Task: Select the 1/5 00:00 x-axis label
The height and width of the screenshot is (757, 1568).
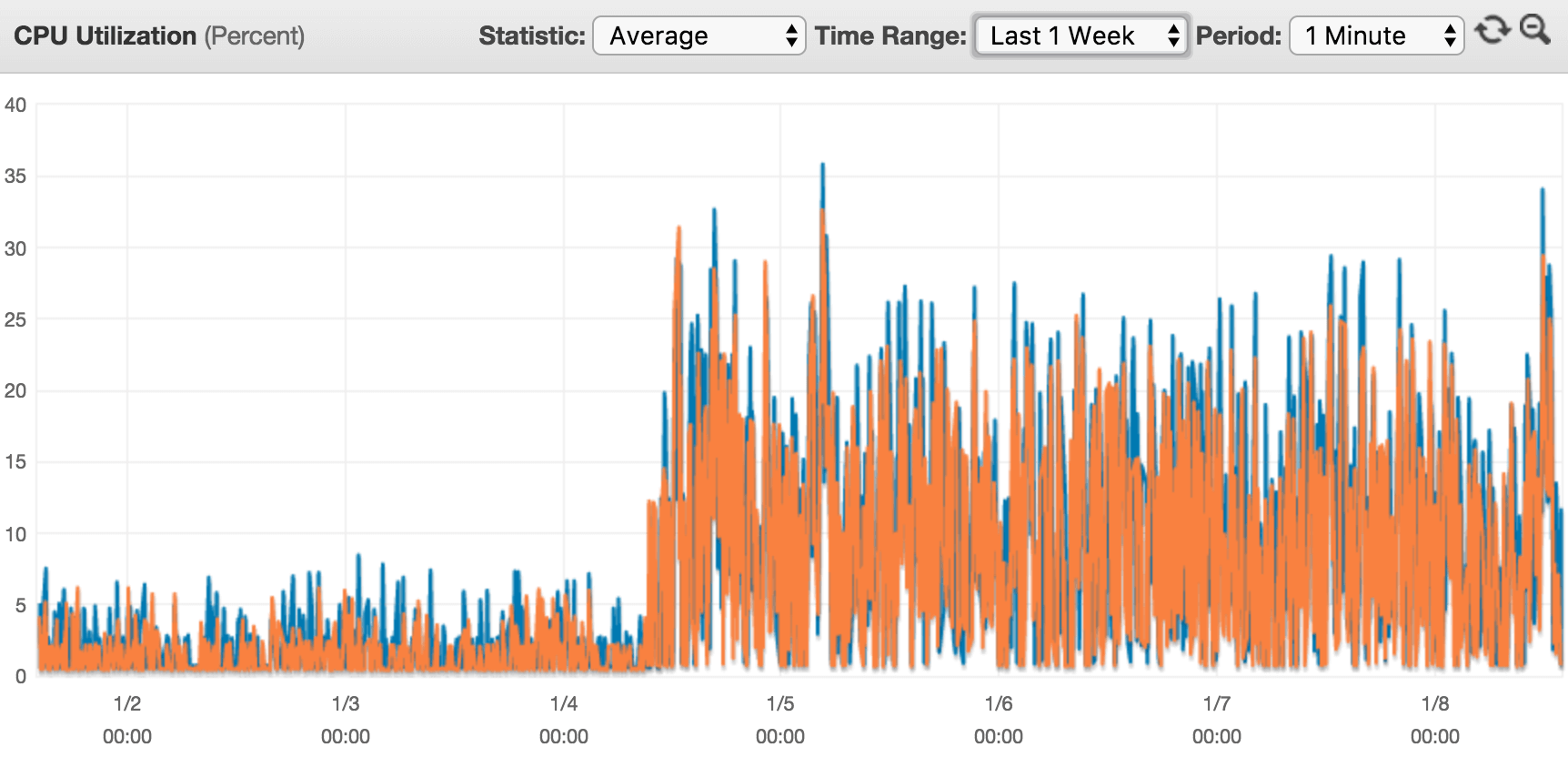Action: (x=780, y=719)
